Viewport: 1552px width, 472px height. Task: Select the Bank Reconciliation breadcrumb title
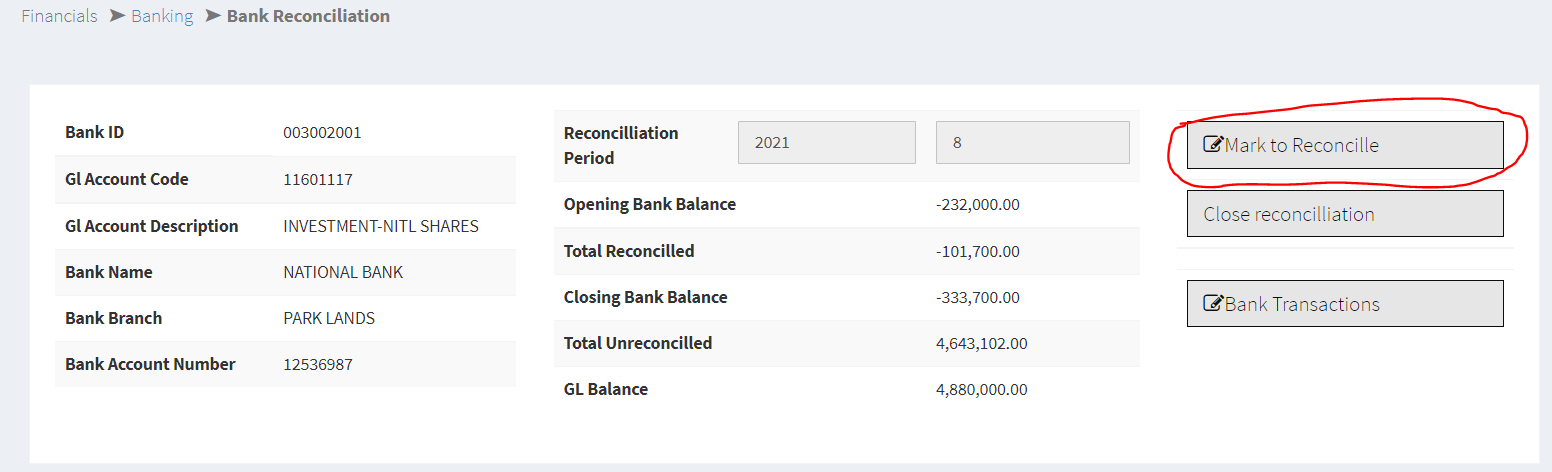click(x=308, y=16)
